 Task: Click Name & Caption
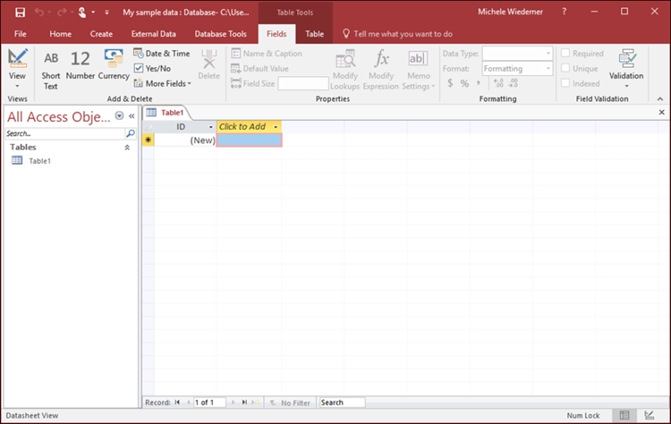pos(267,53)
